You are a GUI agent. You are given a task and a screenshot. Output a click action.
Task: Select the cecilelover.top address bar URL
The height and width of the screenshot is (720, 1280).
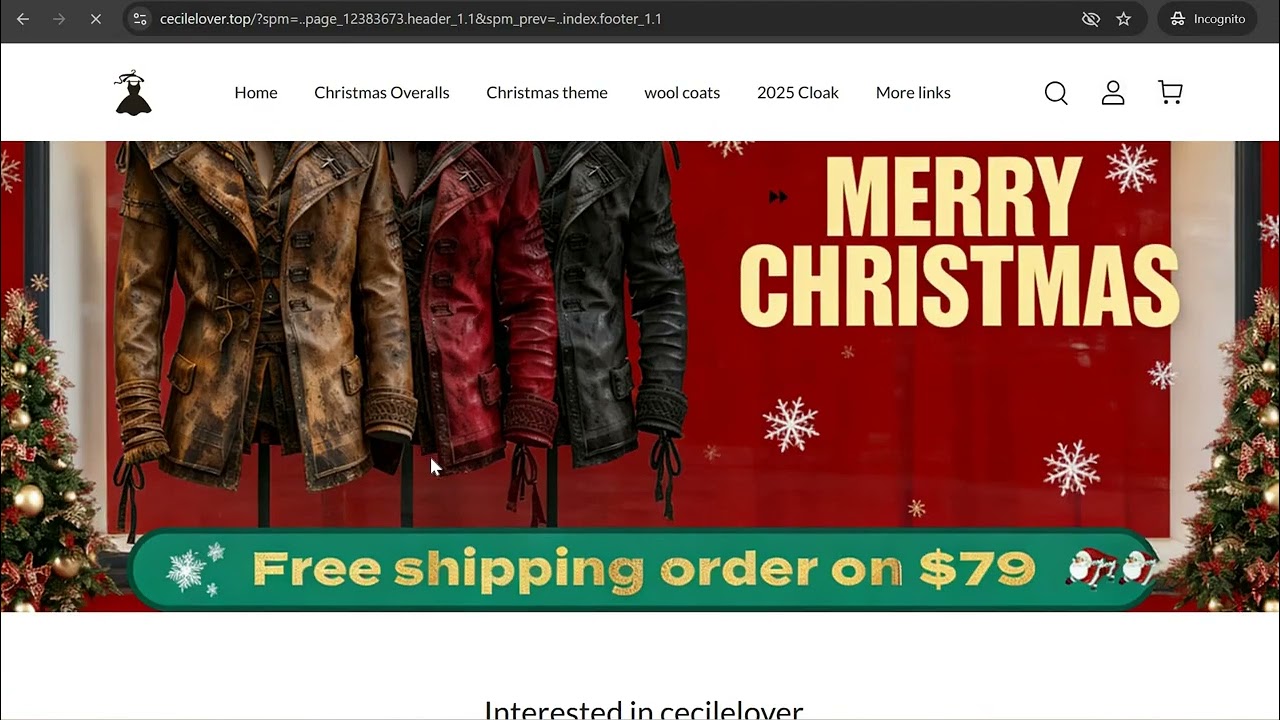click(410, 19)
